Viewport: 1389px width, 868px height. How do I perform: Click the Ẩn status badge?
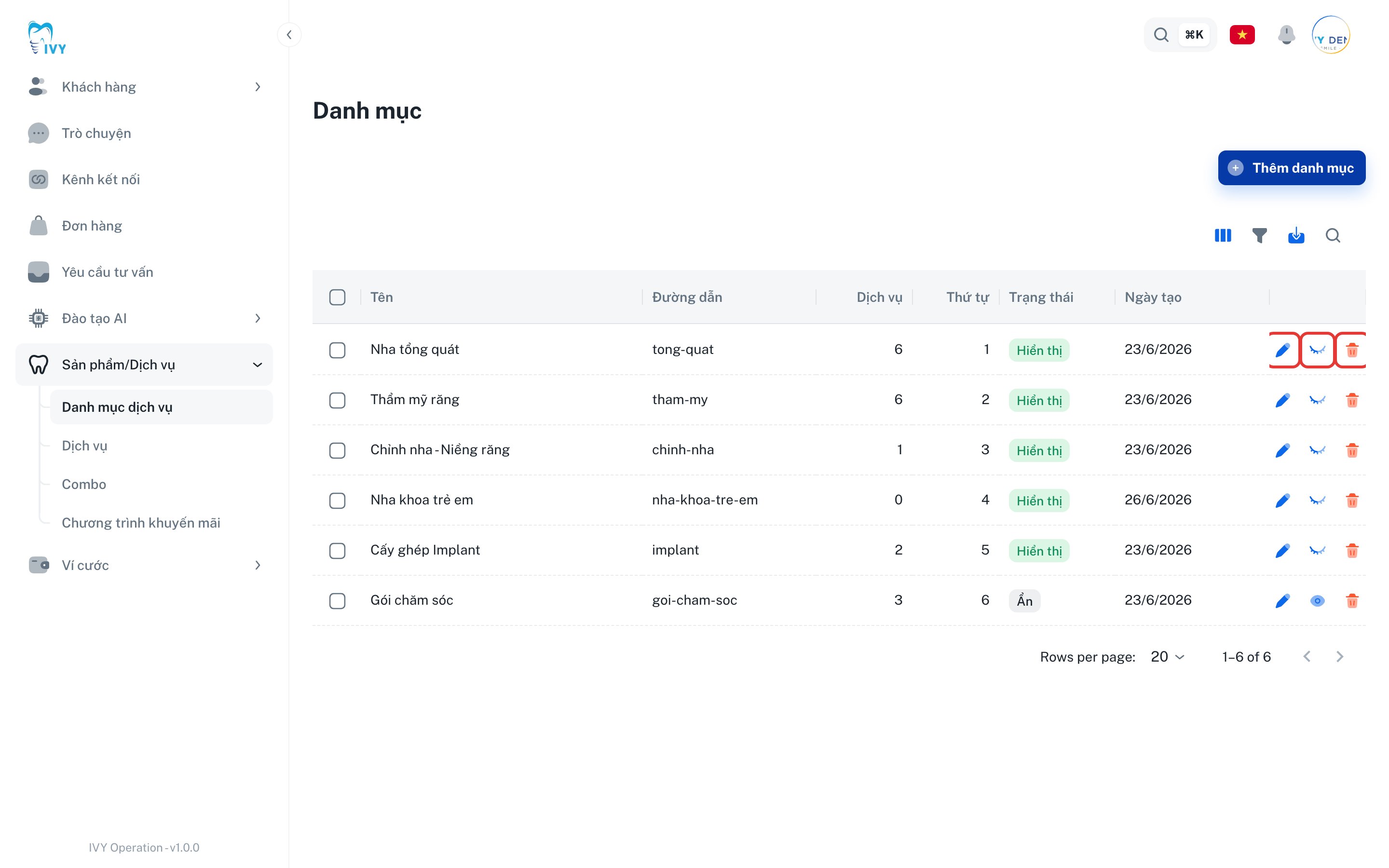1024,600
